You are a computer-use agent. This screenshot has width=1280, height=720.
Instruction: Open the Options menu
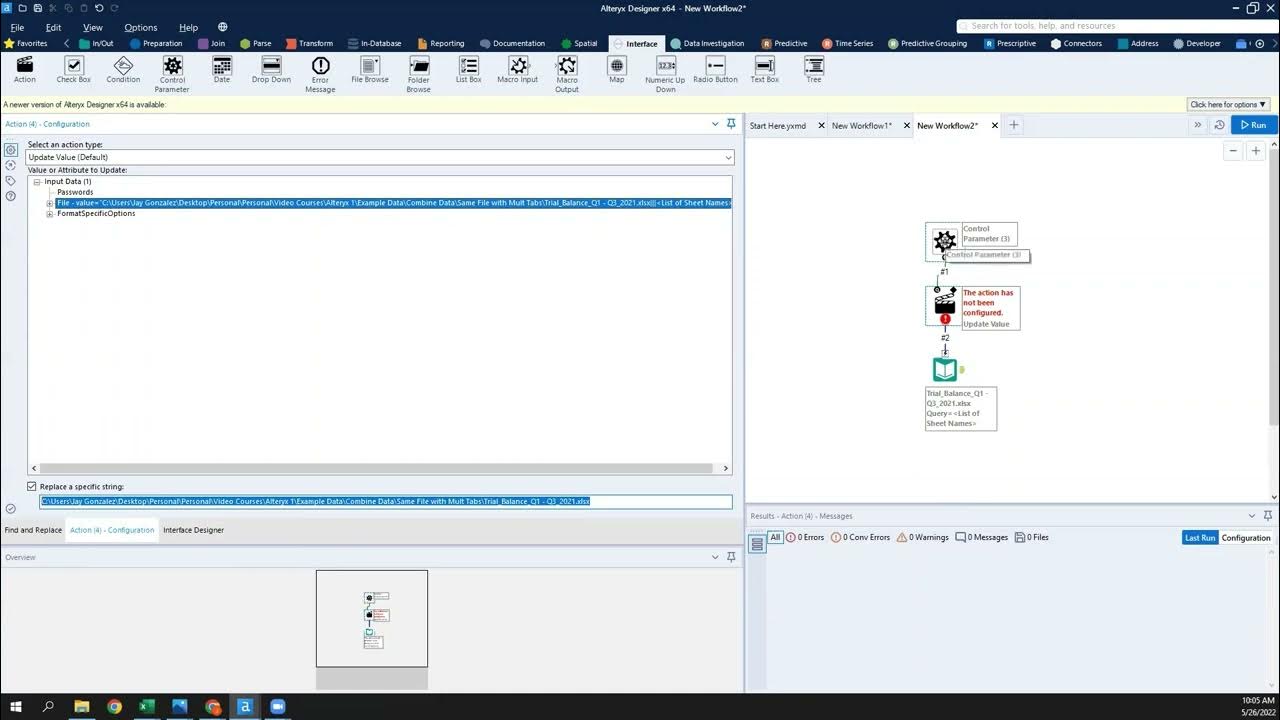[141, 28]
